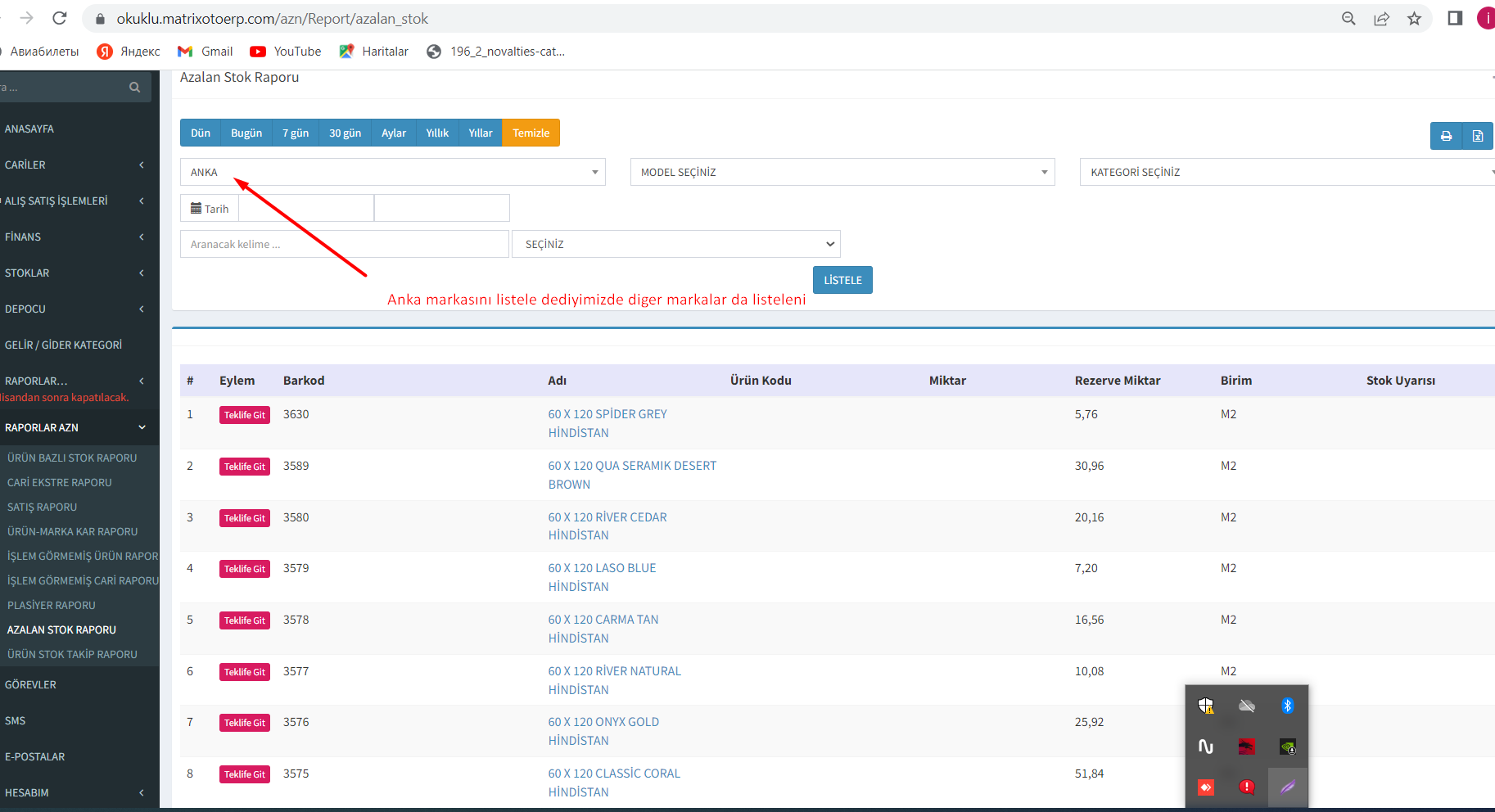Open 60 X 120 LASO BLUE link
Screen dimensions: 1495x812
click(602, 568)
